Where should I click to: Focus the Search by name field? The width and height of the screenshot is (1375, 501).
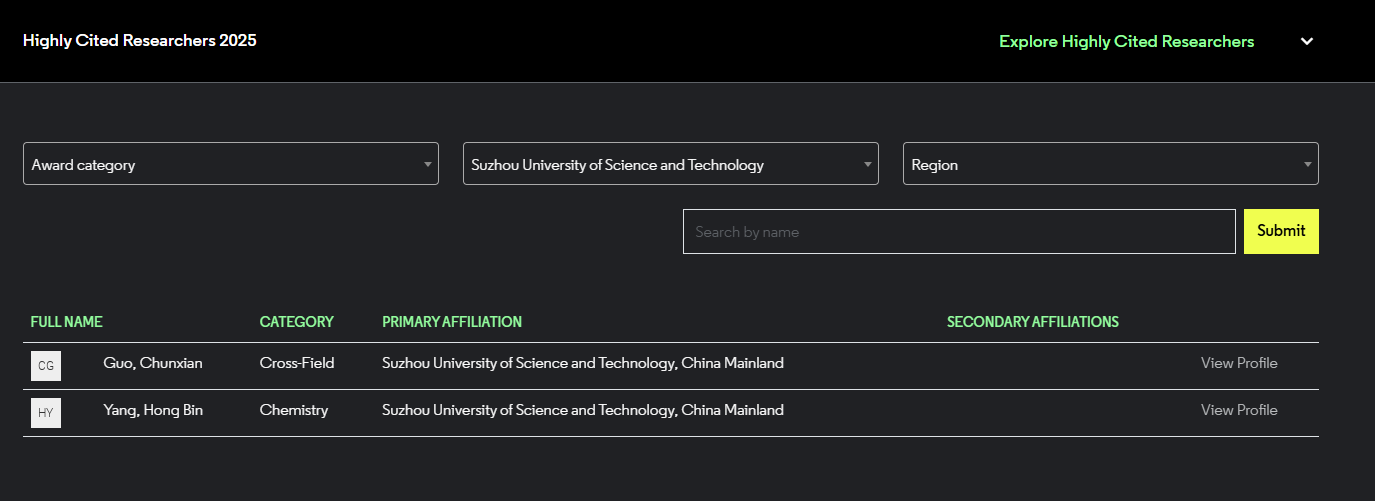(x=959, y=231)
